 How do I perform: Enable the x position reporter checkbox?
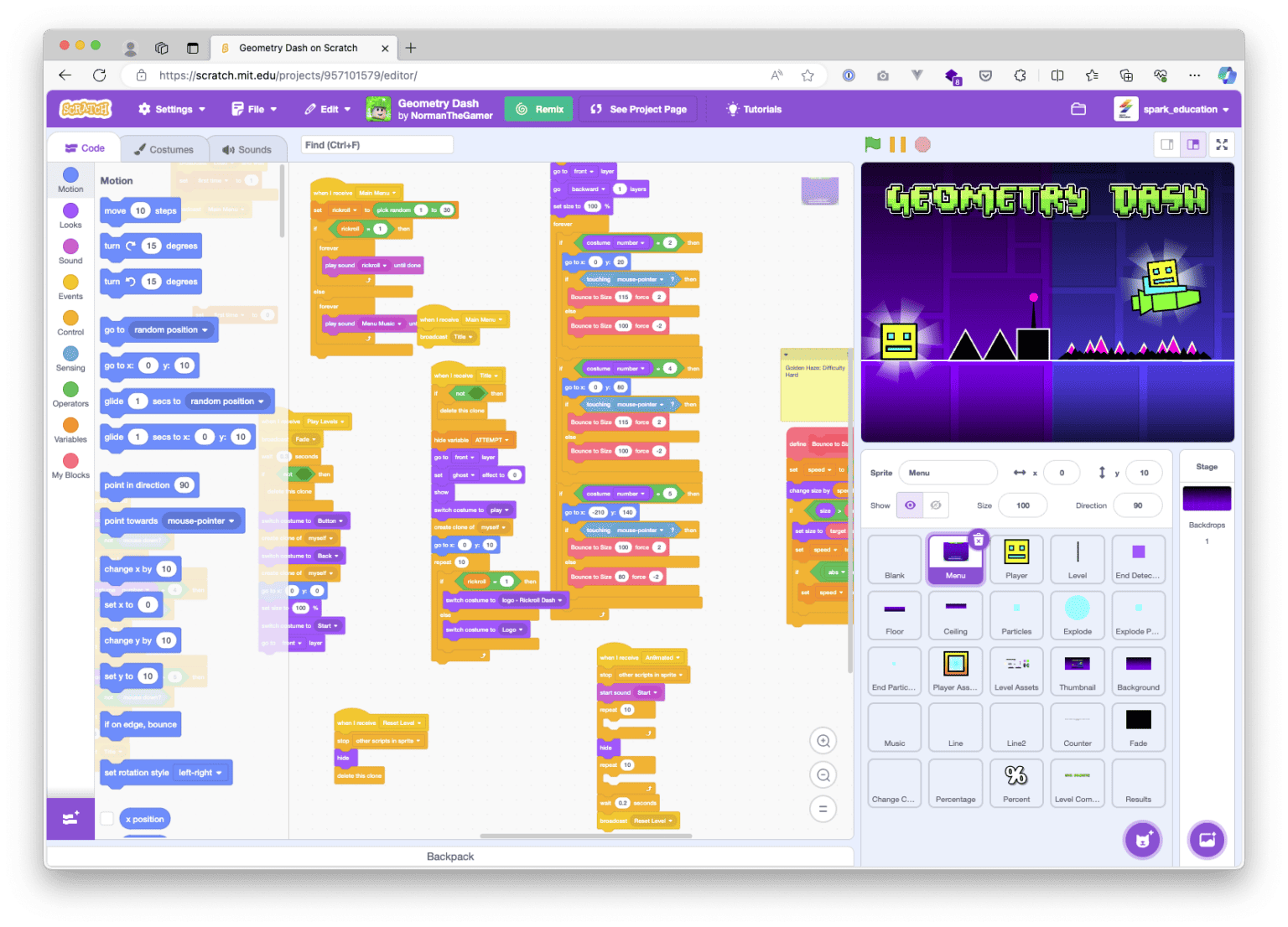point(107,819)
